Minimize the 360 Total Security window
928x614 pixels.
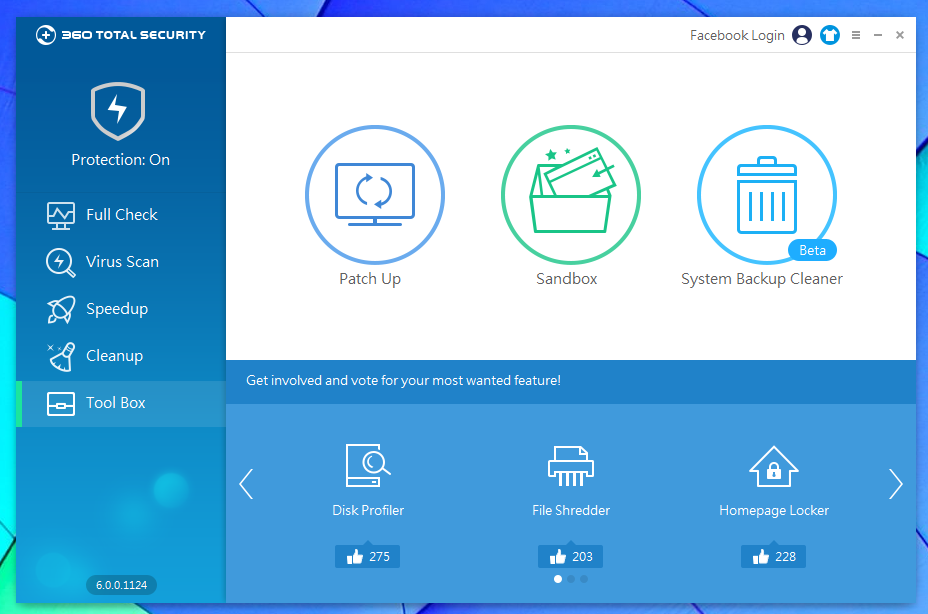point(878,35)
